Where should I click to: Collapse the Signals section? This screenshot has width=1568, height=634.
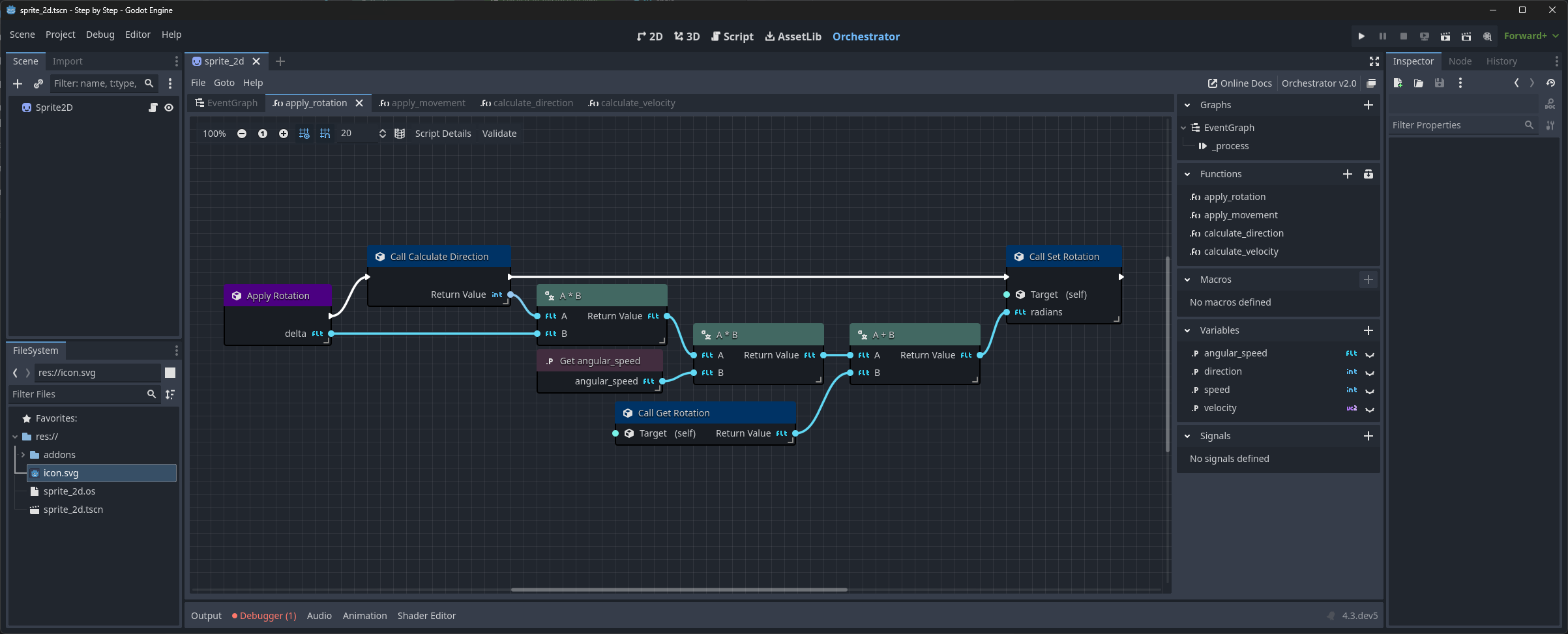(x=1187, y=436)
